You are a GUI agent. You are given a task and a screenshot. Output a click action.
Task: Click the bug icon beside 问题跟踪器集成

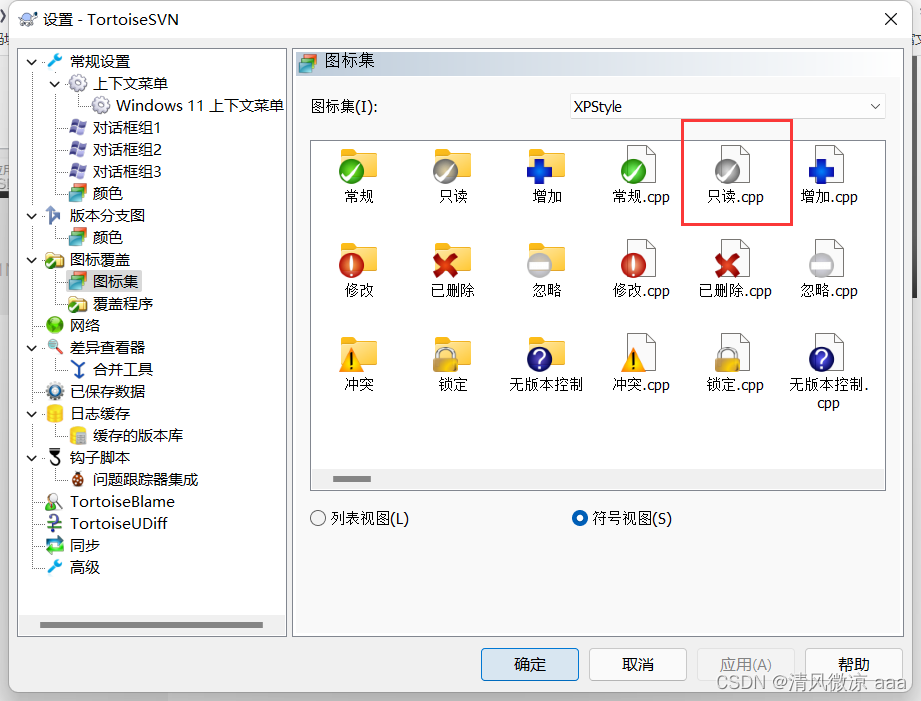tap(78, 479)
